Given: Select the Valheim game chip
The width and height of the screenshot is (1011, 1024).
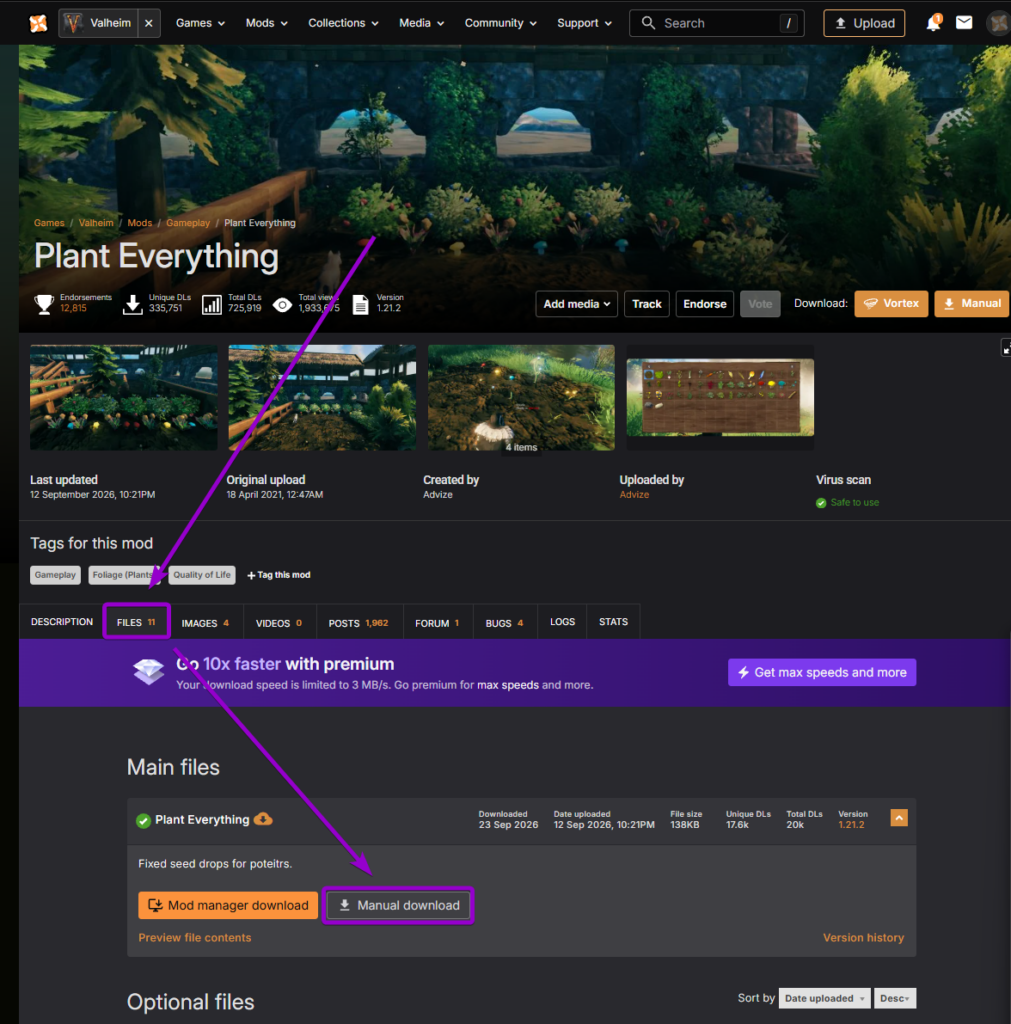Looking at the screenshot, I should (99, 24).
